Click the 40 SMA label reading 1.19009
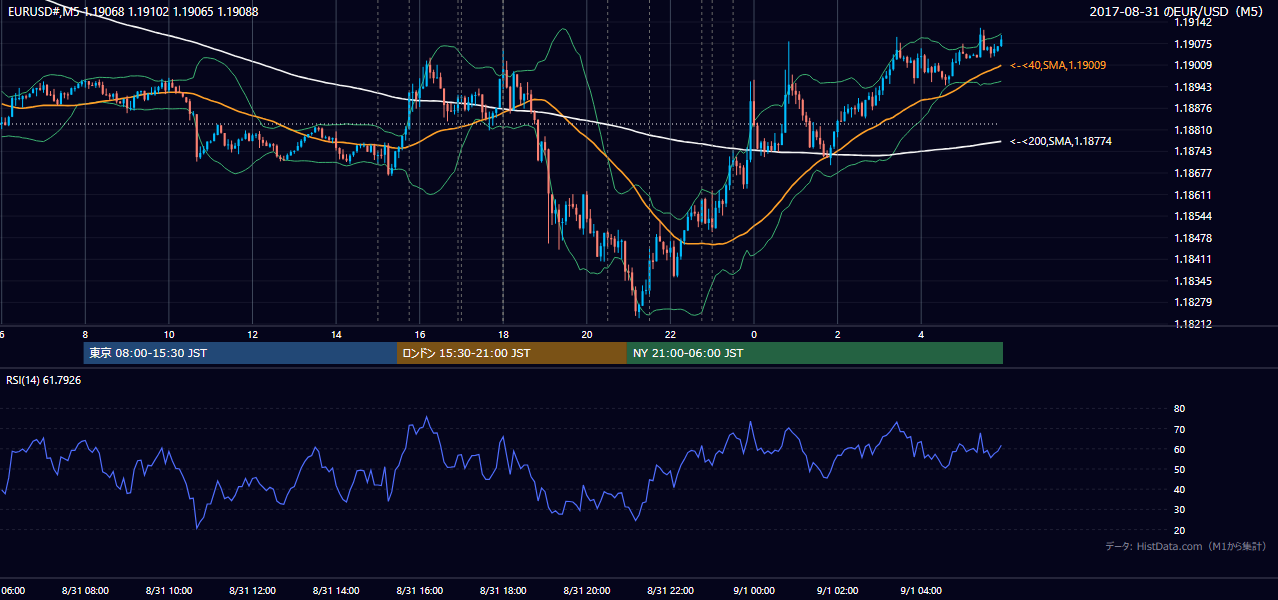1278x600 pixels. [x=1058, y=65]
